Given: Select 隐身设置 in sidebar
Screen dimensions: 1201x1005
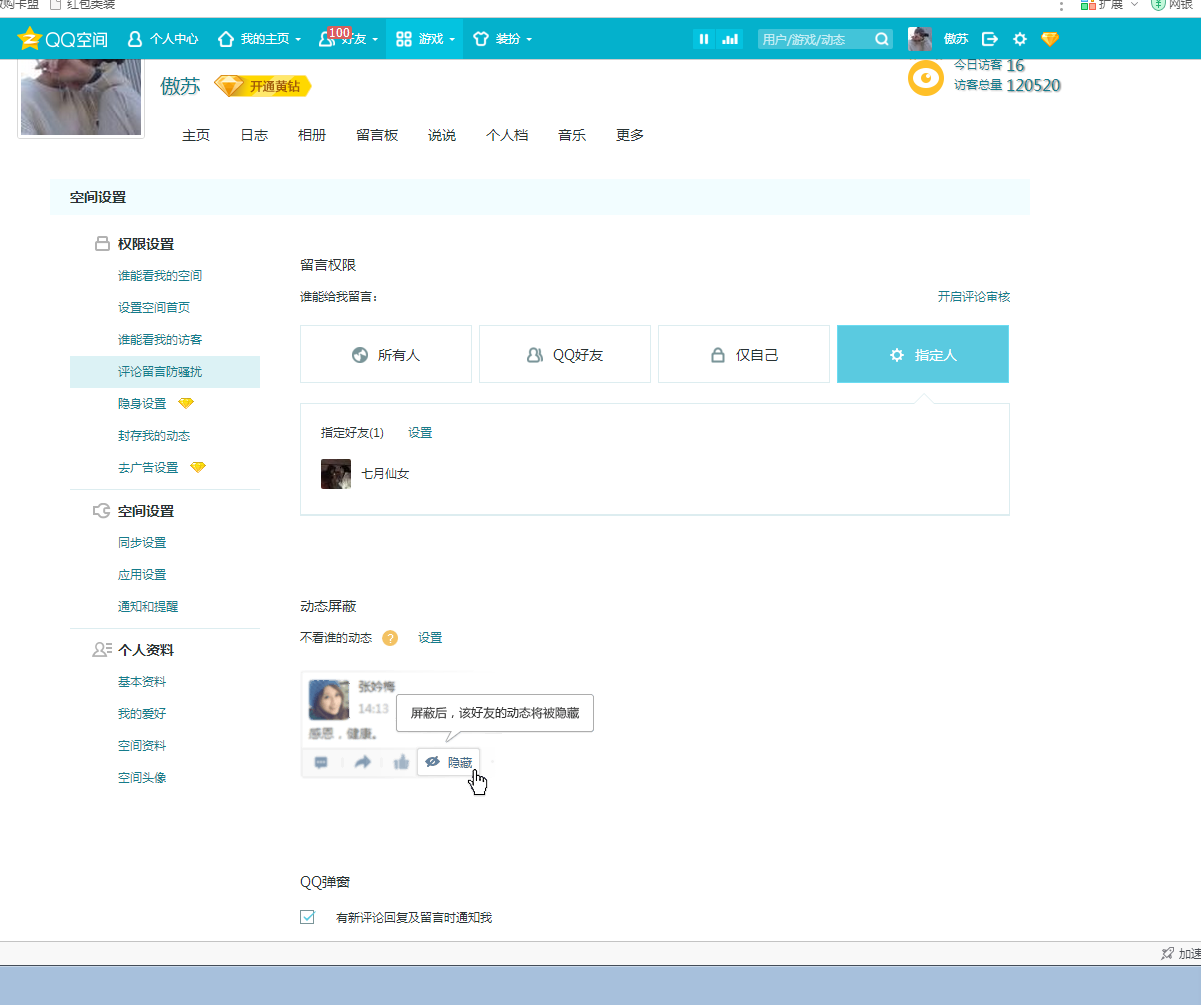Looking at the screenshot, I should click(142, 403).
